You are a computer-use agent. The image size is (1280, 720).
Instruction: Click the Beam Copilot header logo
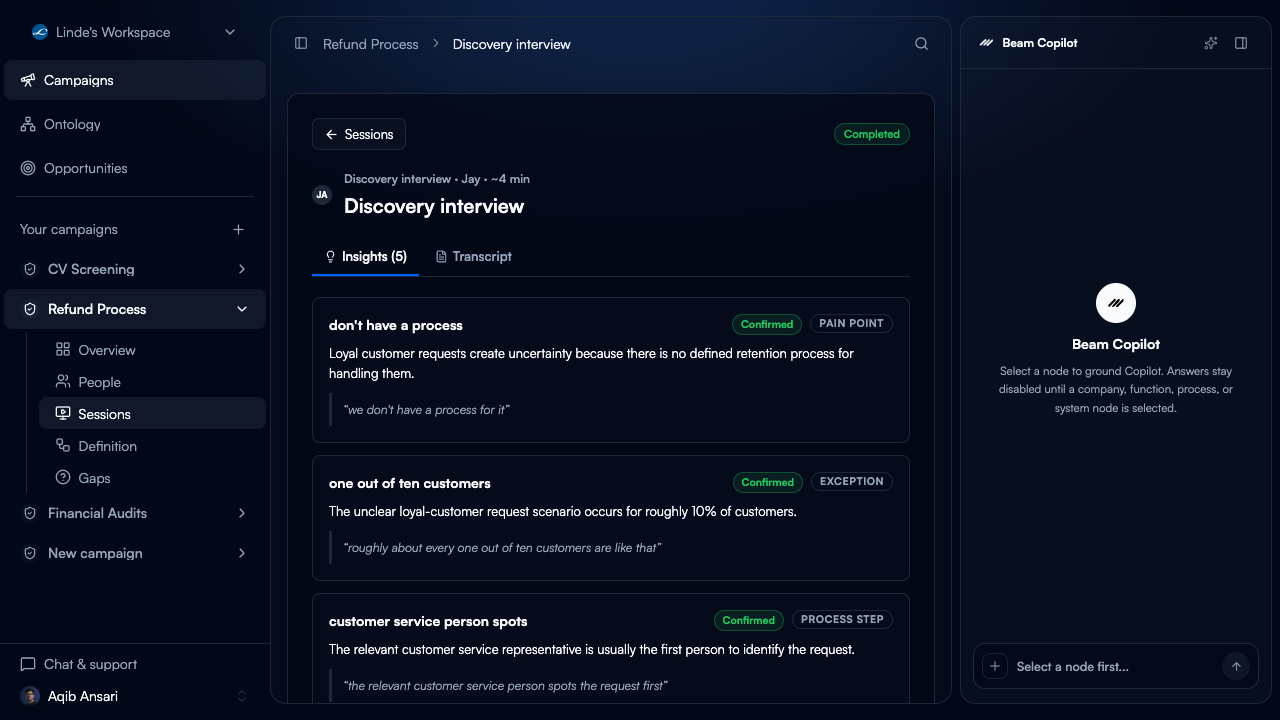point(987,43)
